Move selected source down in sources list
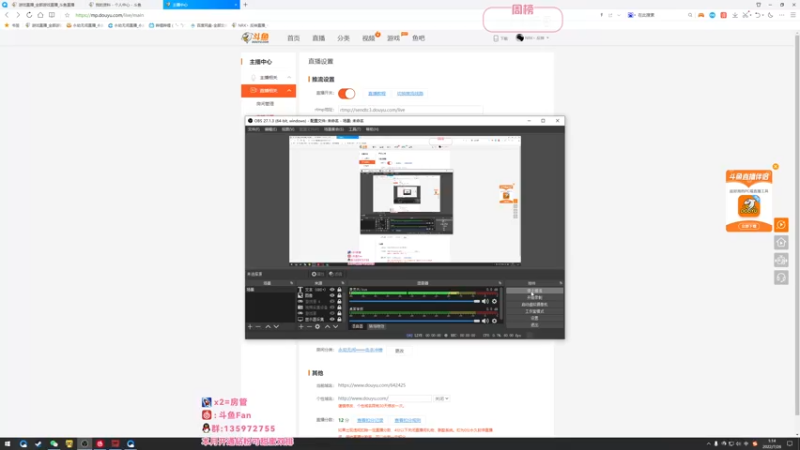 (x=335, y=327)
